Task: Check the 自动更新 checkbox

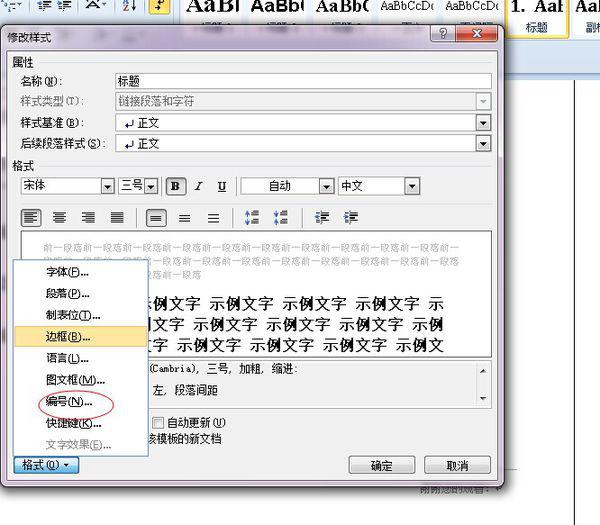Action: pyautogui.click(x=158, y=423)
